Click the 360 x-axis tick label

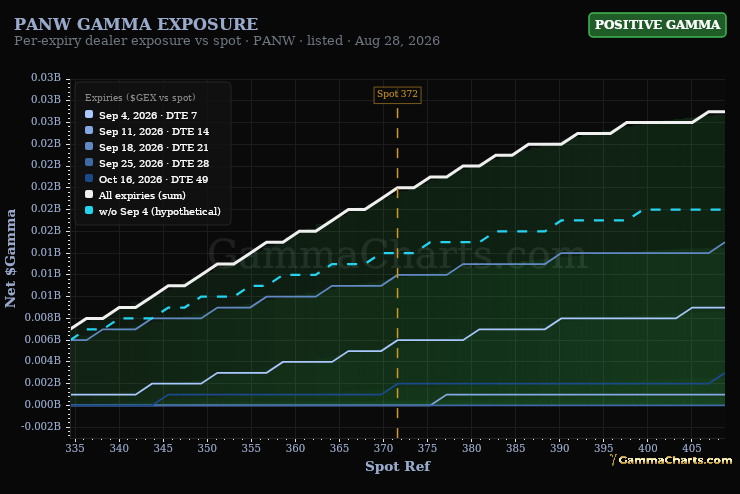click(295, 448)
